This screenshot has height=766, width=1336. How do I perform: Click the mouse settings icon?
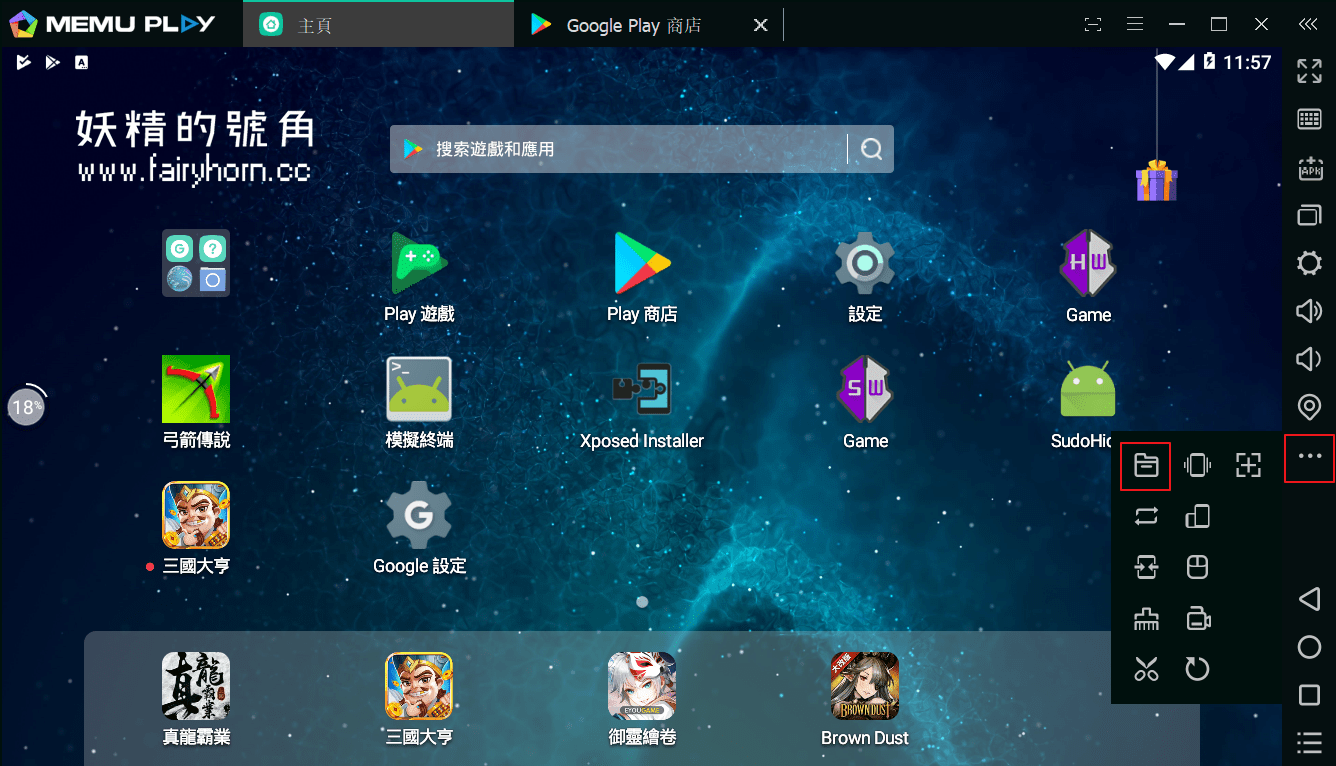point(1197,568)
